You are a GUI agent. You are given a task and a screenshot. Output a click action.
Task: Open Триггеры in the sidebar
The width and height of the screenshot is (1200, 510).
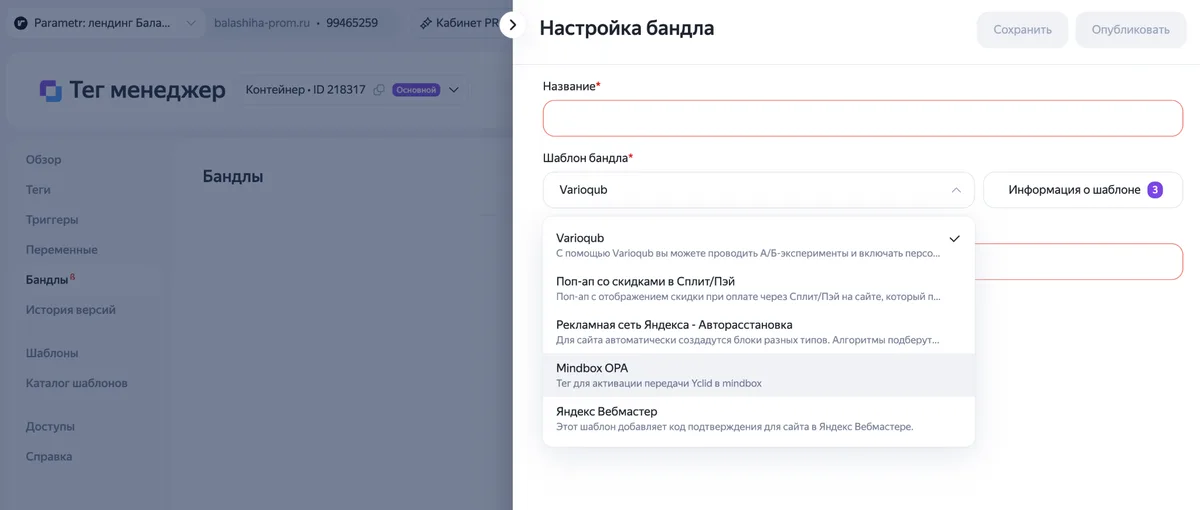point(52,220)
